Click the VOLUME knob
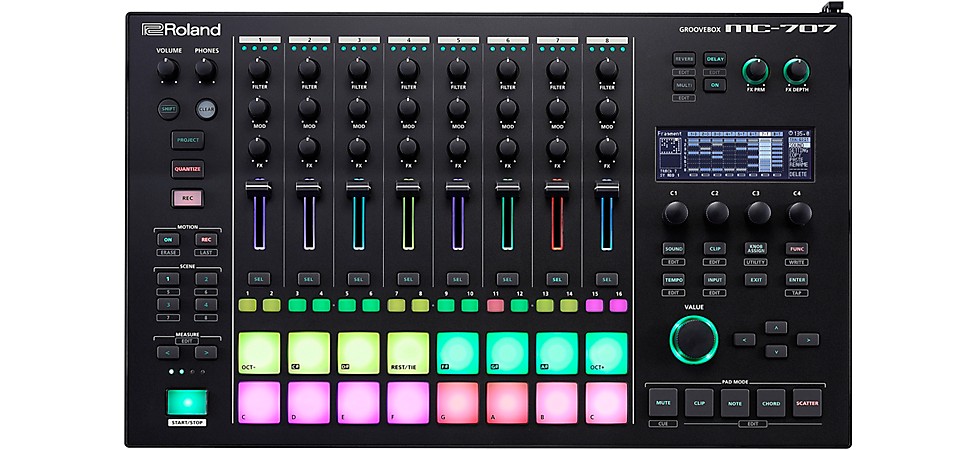This screenshot has height=450, width=976. point(168,70)
